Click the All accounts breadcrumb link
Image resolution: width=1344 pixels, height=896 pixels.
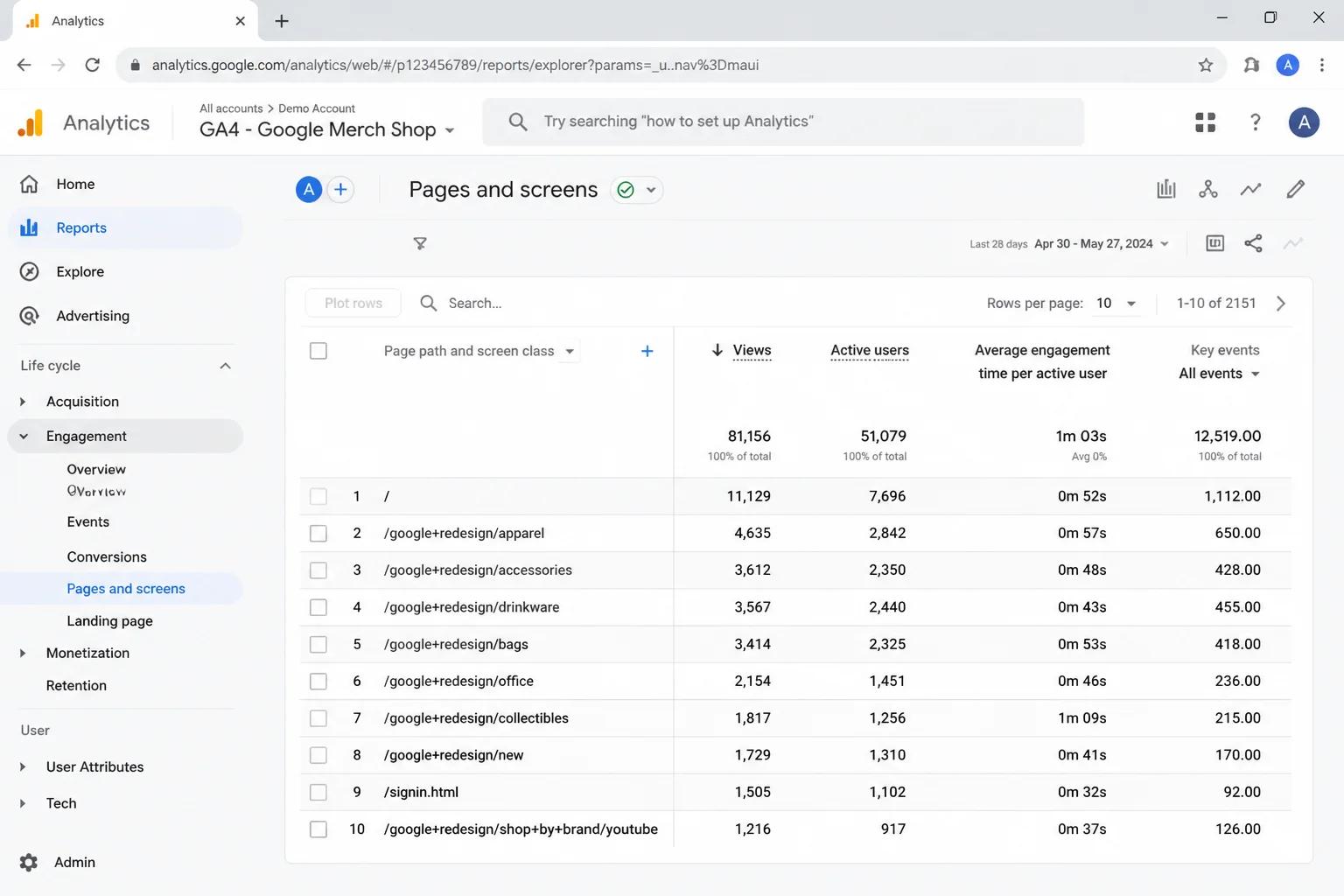[x=231, y=108]
